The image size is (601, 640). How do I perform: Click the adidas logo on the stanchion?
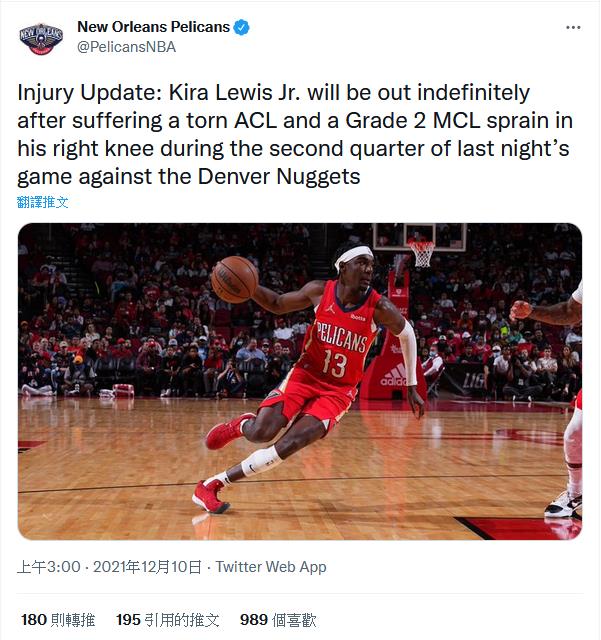click(394, 376)
